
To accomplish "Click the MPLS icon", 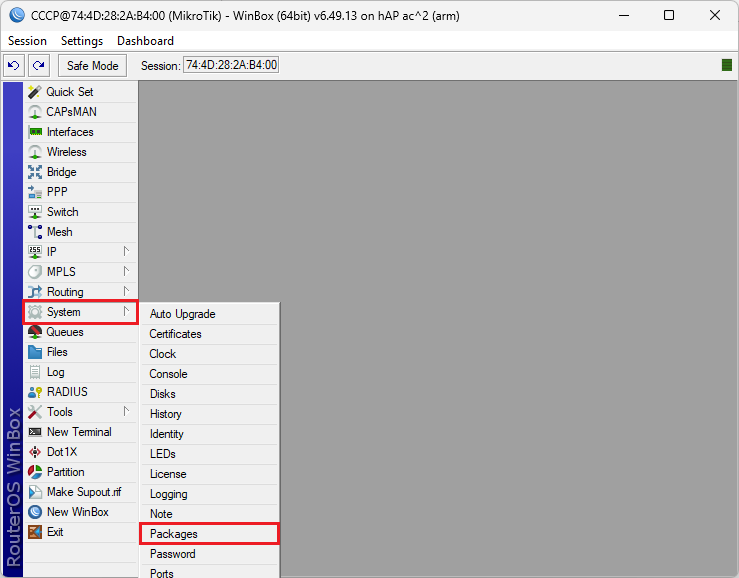I will [x=35, y=272].
